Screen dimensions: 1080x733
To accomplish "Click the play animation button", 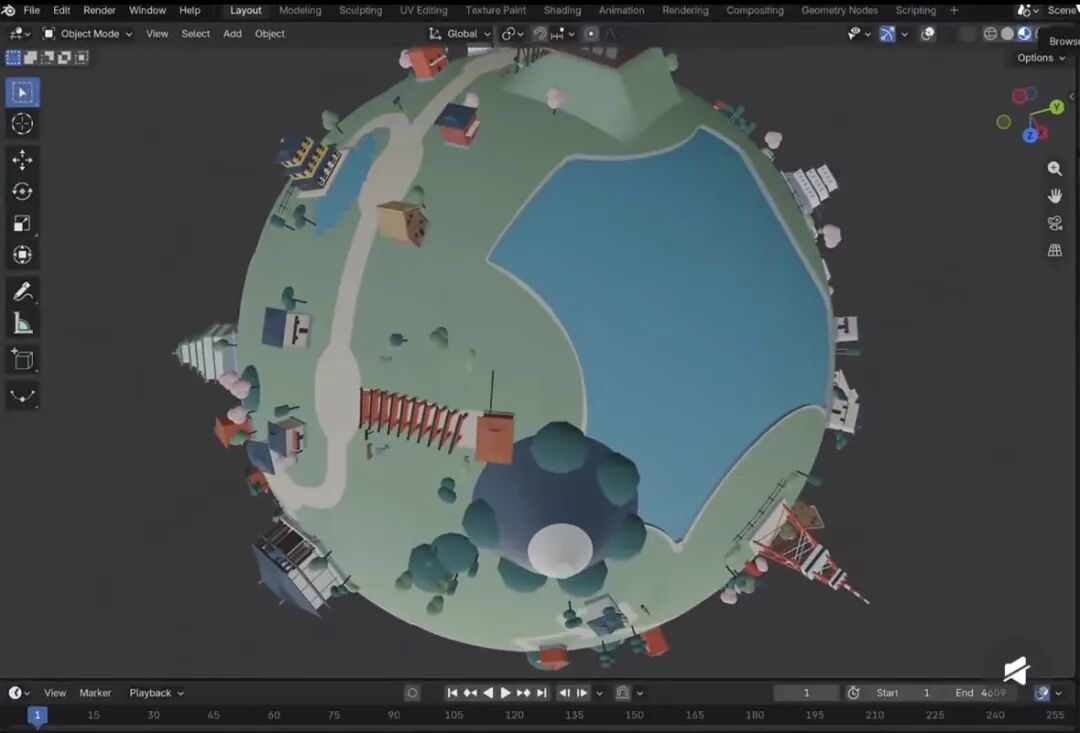I will pyautogui.click(x=505, y=693).
